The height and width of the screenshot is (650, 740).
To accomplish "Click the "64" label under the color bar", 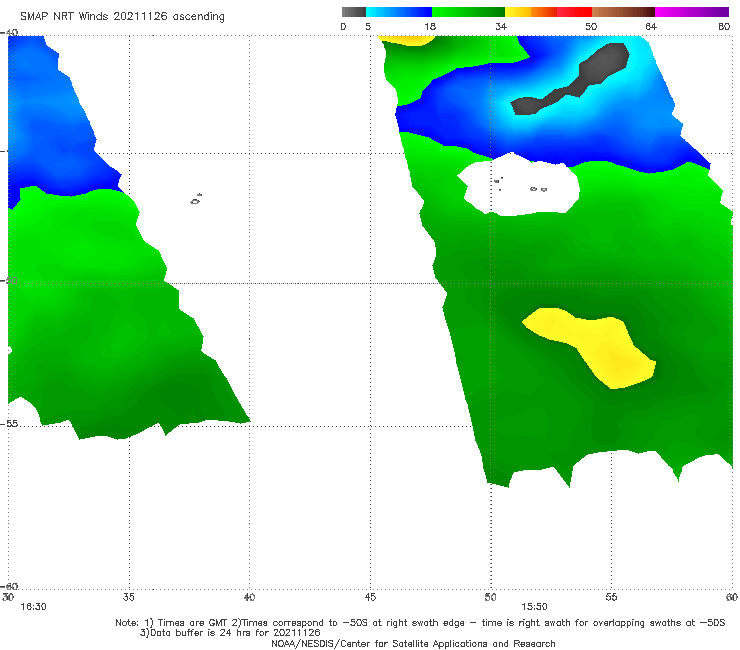I will [x=651, y=27].
